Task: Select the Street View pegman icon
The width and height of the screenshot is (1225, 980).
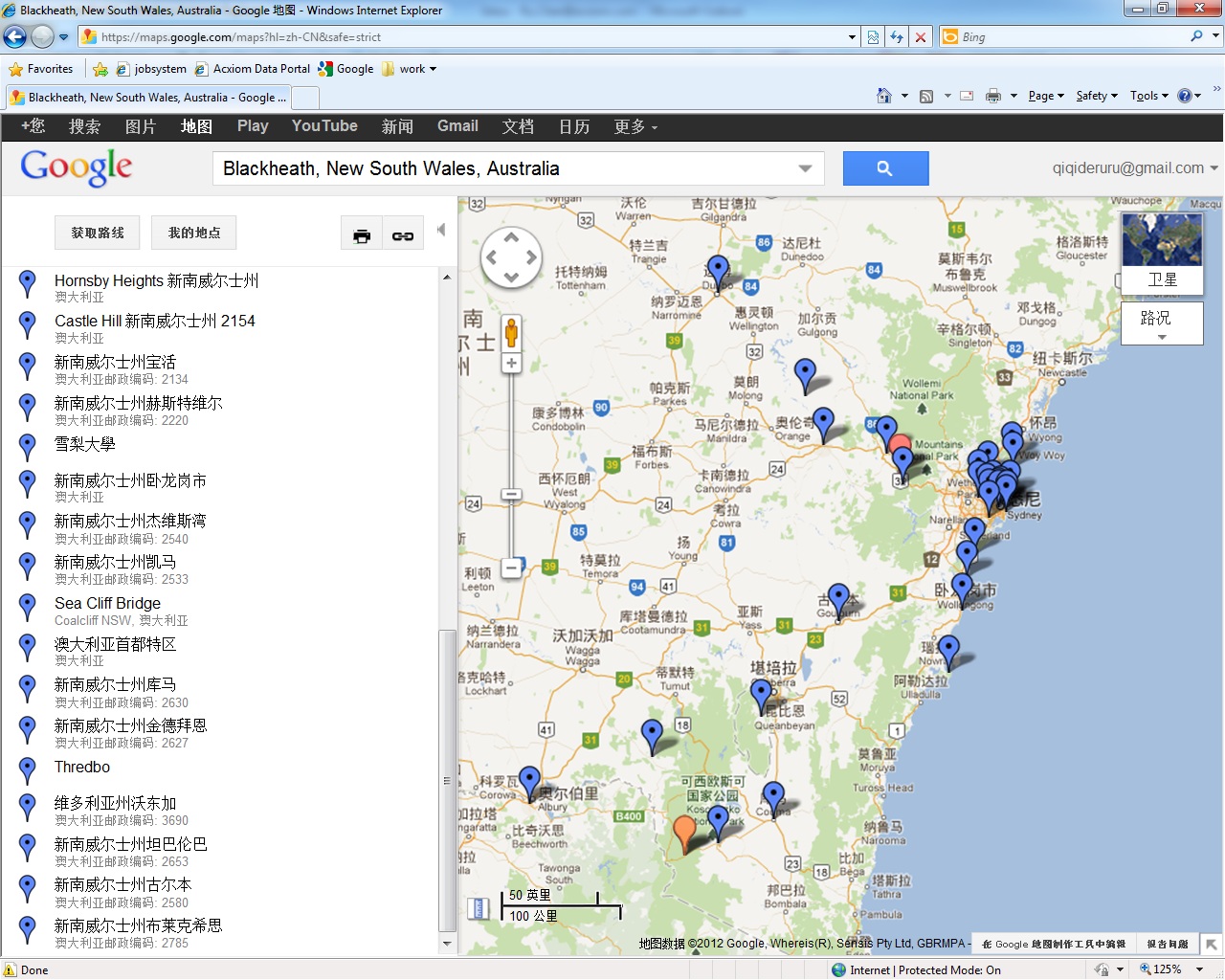Action: point(511,331)
